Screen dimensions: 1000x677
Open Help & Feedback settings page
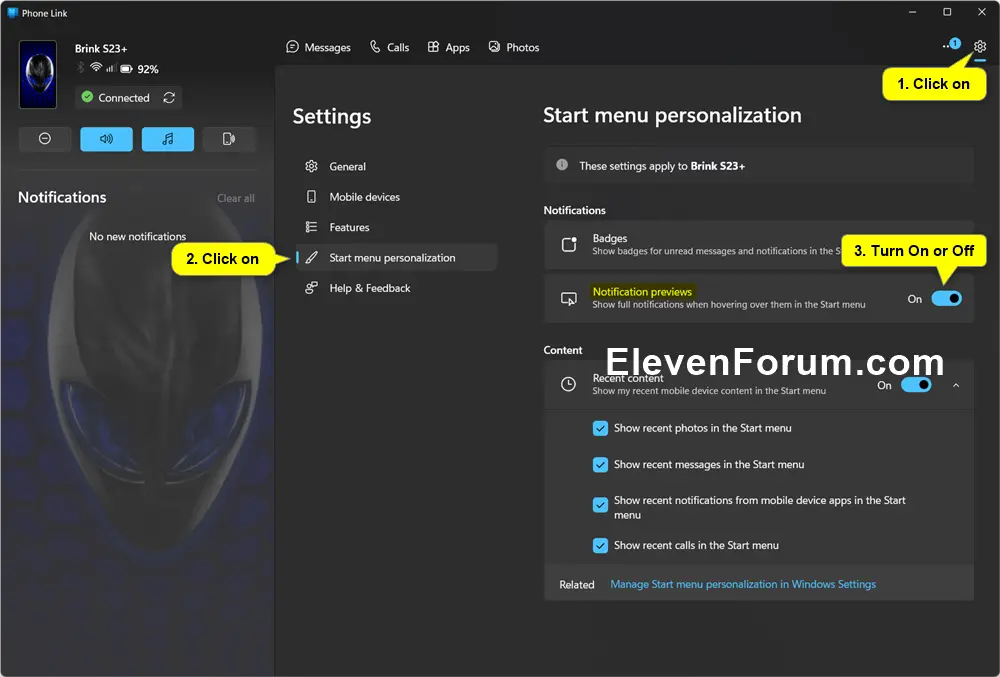click(396, 288)
